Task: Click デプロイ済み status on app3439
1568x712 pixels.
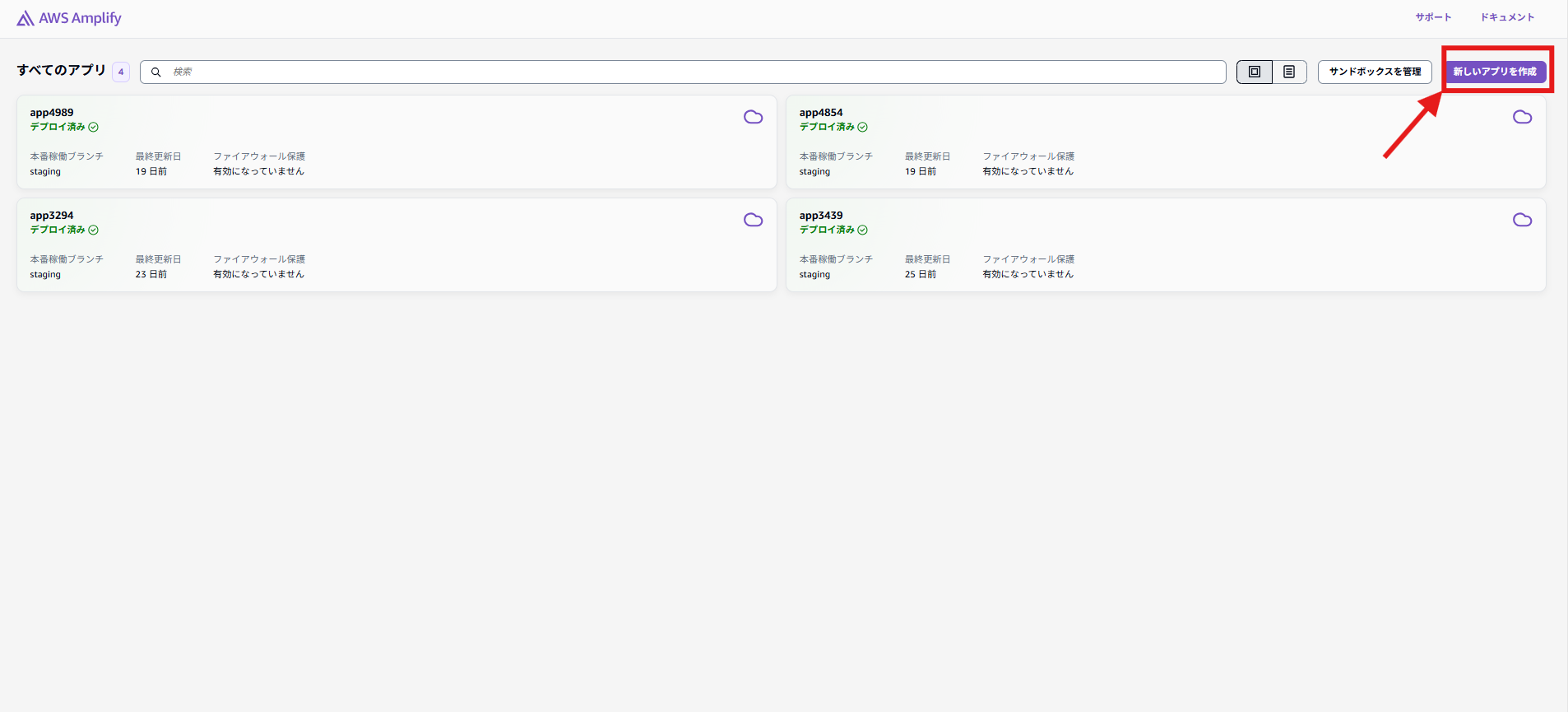Action: pos(827,230)
